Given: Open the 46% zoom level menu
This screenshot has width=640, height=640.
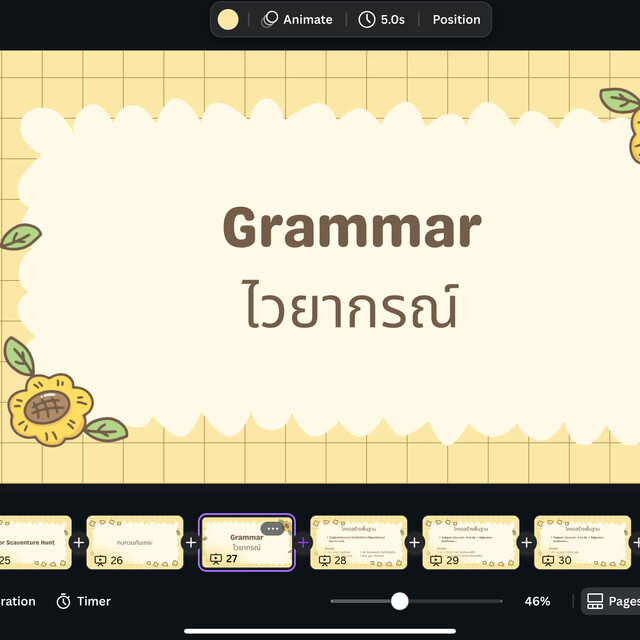Looking at the screenshot, I should tap(537, 601).
